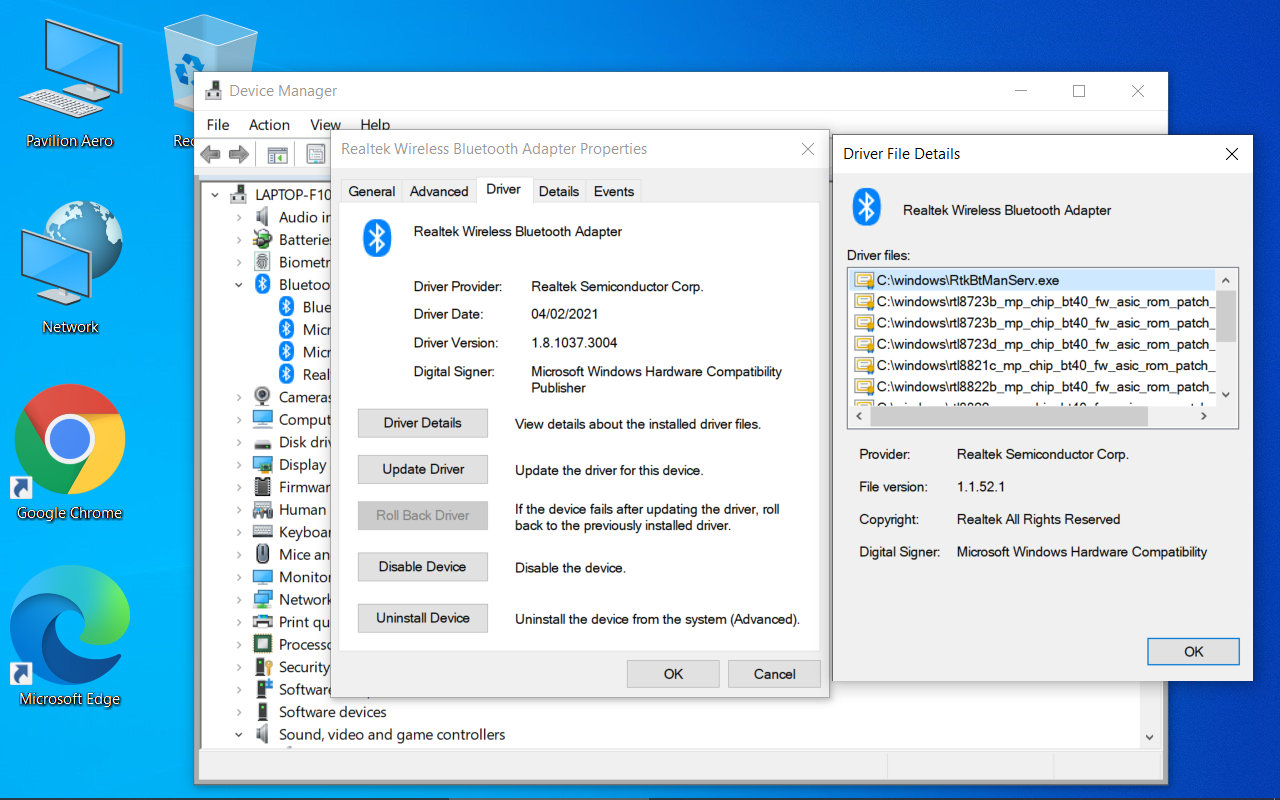The width and height of the screenshot is (1280, 800).
Task: Click the Back arrow in Device Manager toolbar
Action: click(210, 154)
